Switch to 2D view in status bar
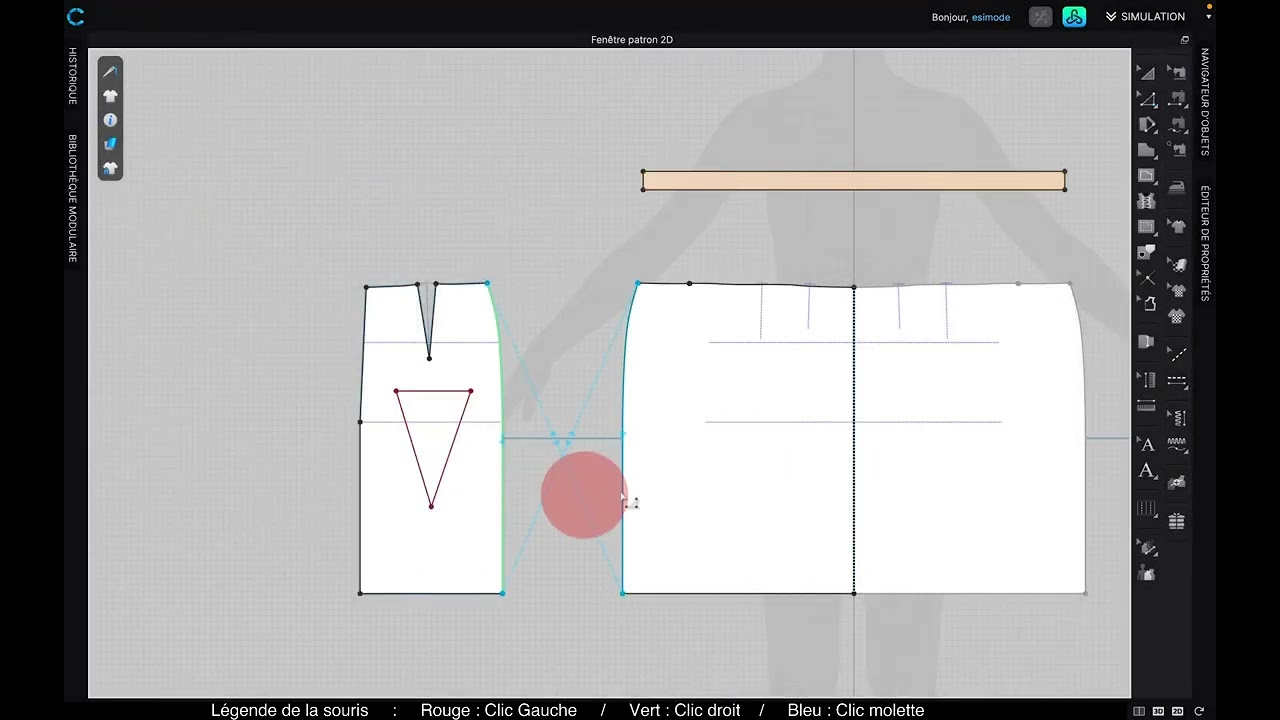This screenshot has width=1280, height=720. [x=1178, y=711]
